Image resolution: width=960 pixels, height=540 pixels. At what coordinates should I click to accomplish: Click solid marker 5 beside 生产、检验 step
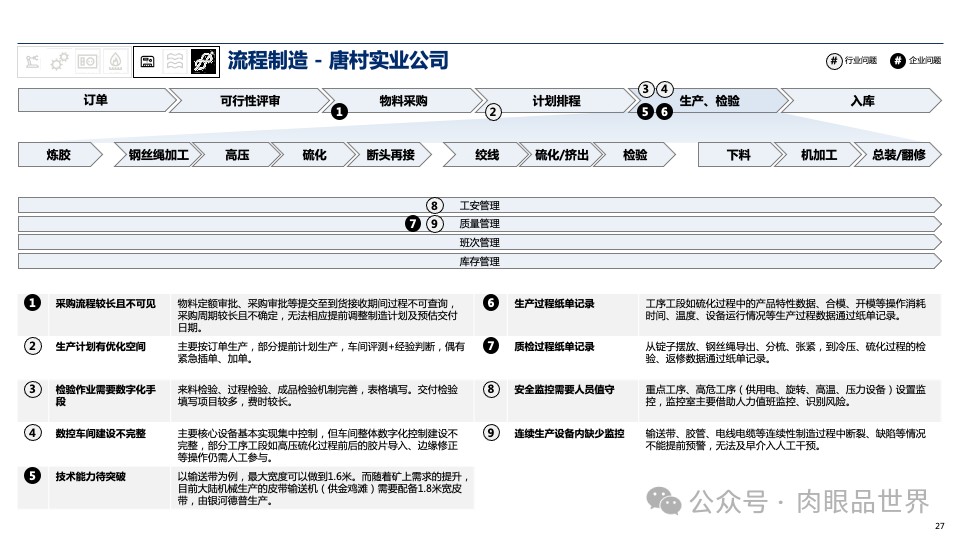(645, 111)
